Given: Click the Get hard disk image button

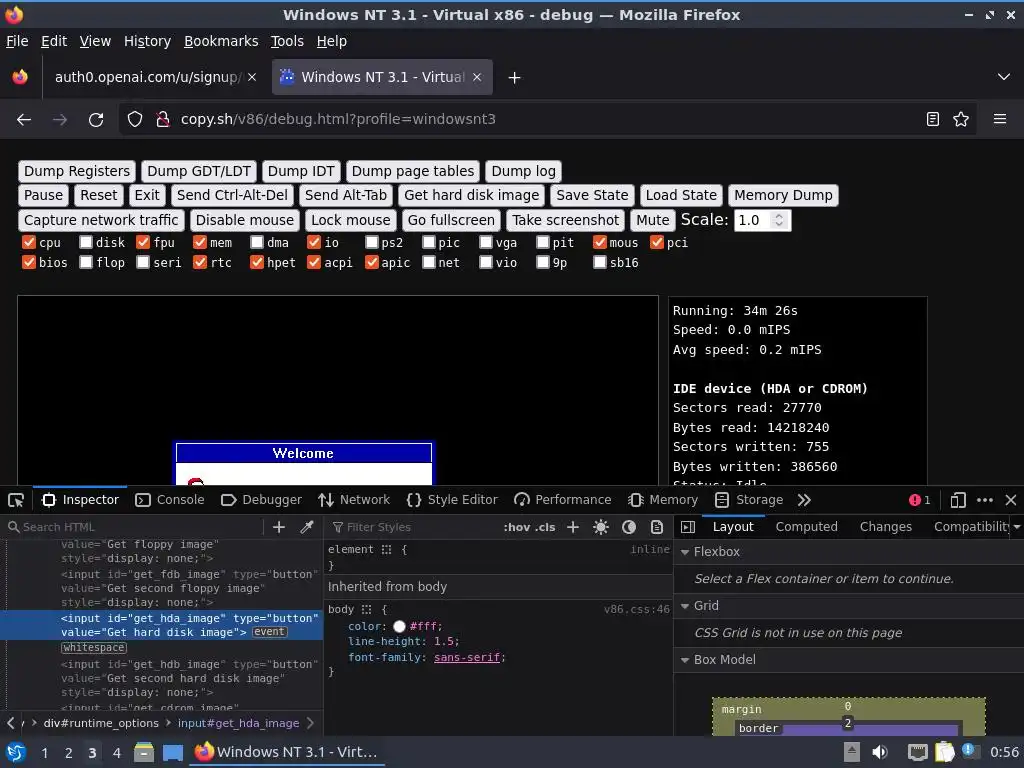Looking at the screenshot, I should tap(472, 195).
